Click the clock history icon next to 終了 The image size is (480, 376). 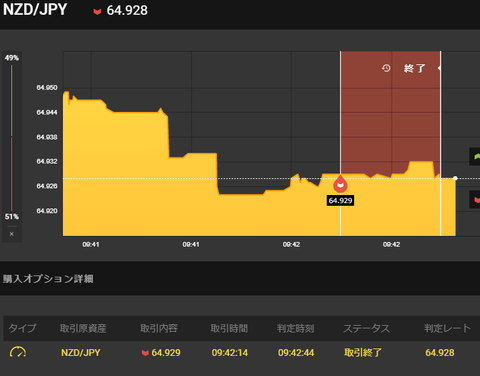[386, 68]
